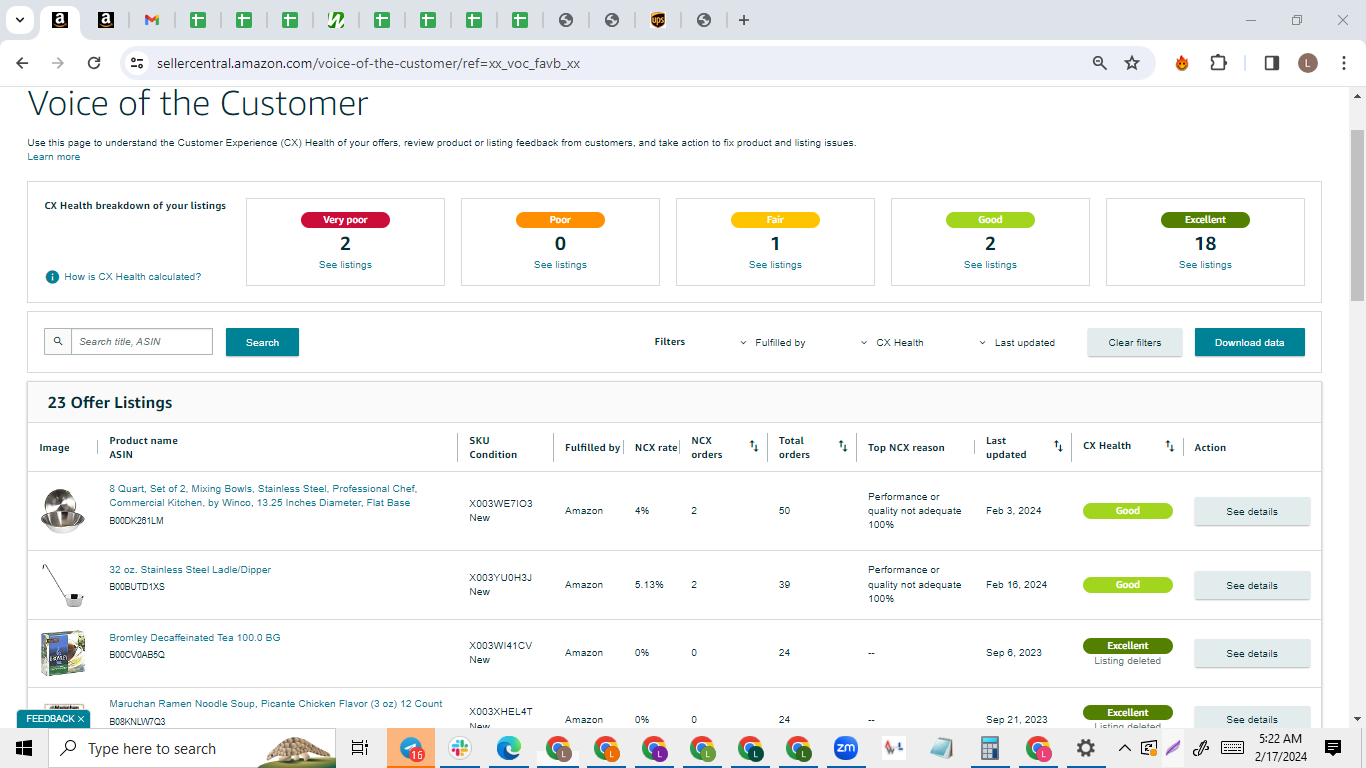Open Task View on the taskbar
This screenshot has width=1366, height=768.
361,748
